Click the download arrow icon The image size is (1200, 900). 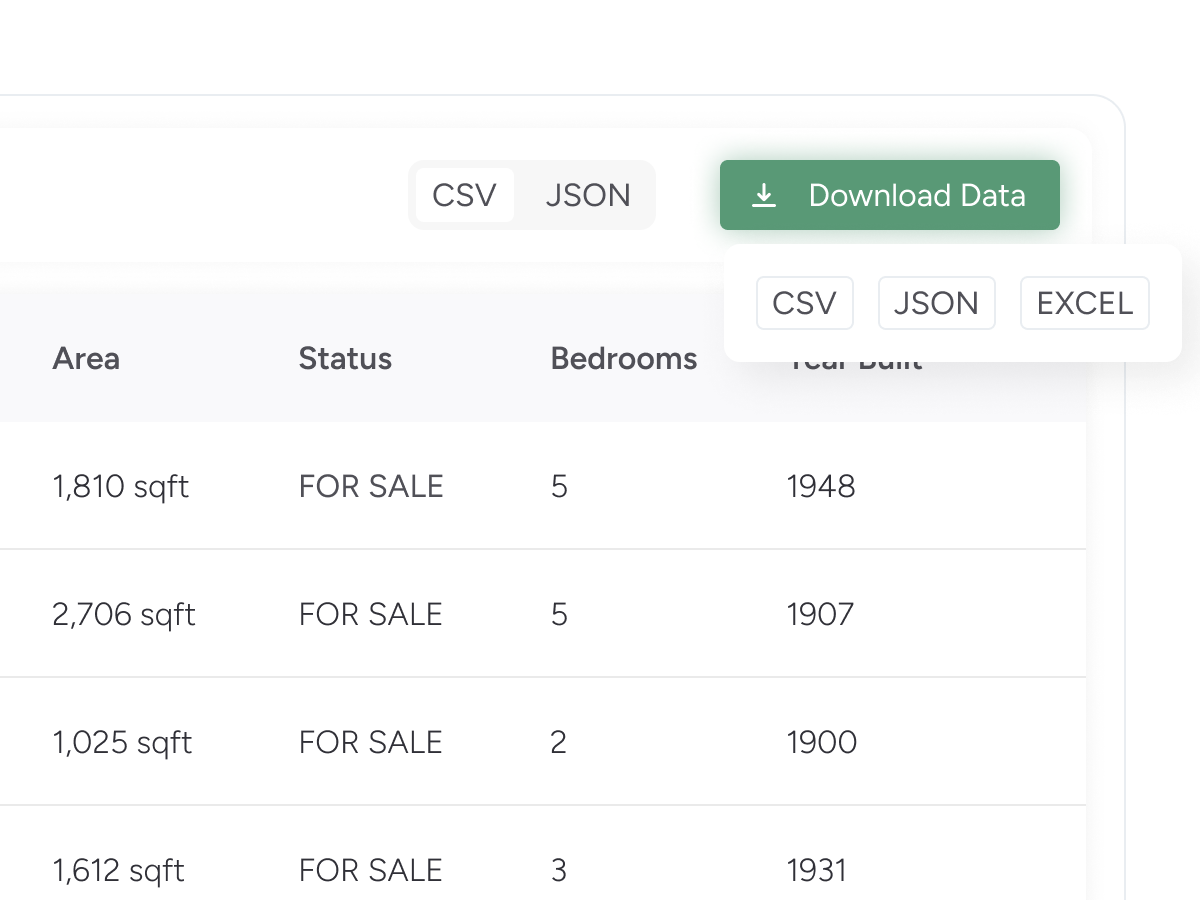coord(764,196)
